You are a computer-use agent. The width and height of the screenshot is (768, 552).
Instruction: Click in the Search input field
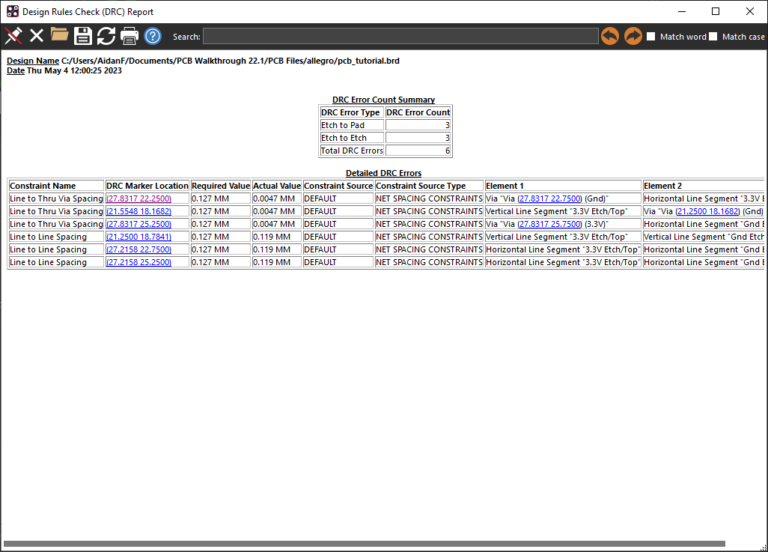click(x=401, y=36)
